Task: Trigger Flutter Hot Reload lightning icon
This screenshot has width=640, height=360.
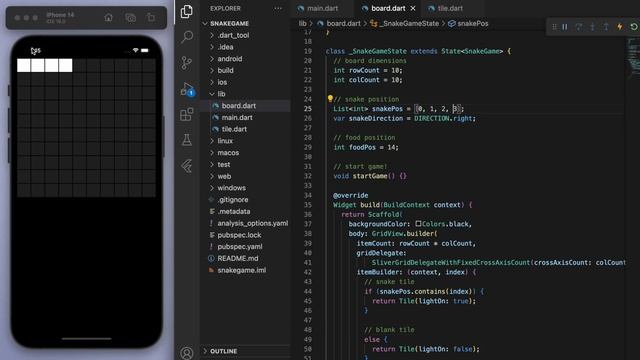Action: coord(620,27)
